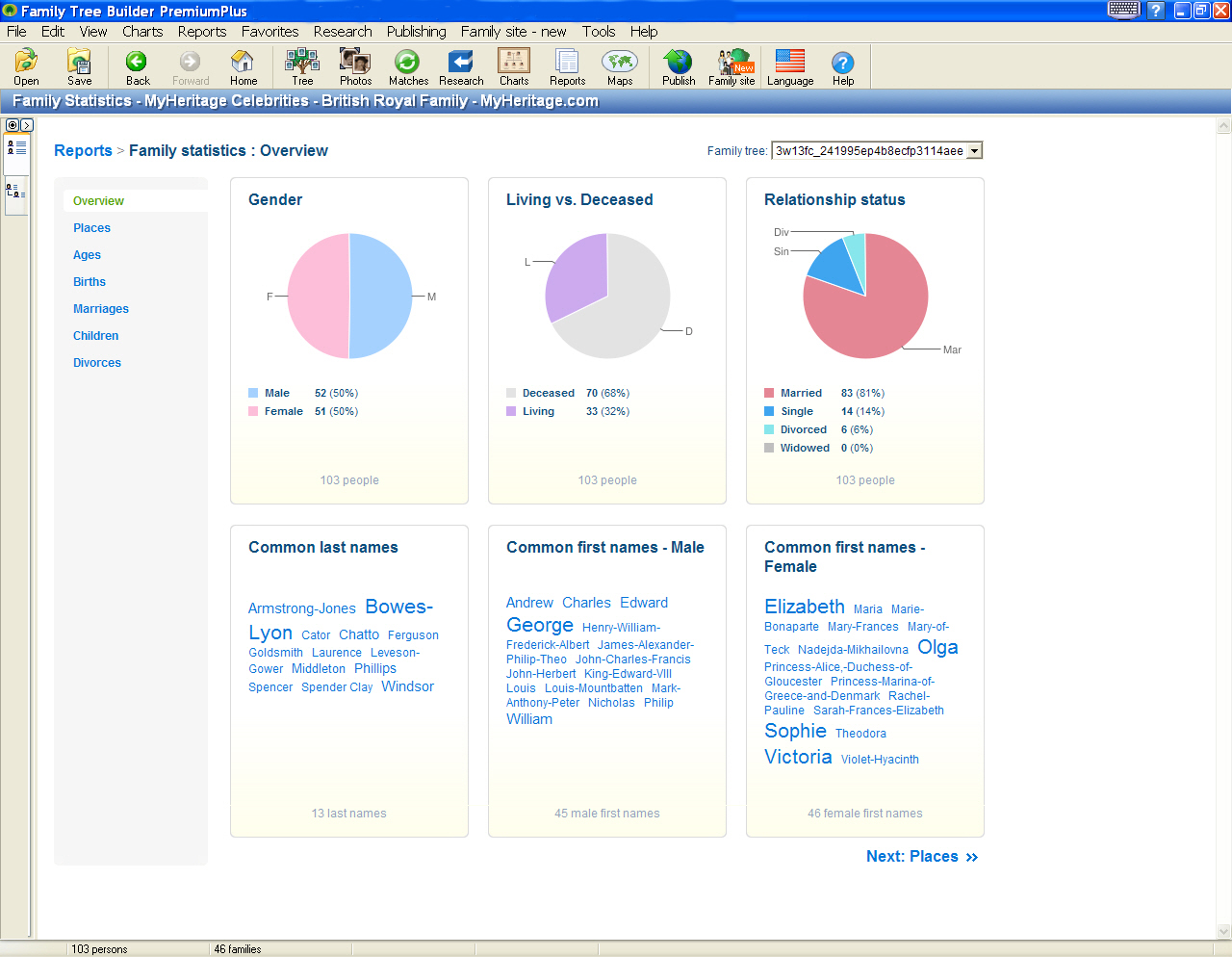Open Reports toolbar icon
Image resolution: width=1232 pixels, height=957 pixels.
(x=567, y=66)
